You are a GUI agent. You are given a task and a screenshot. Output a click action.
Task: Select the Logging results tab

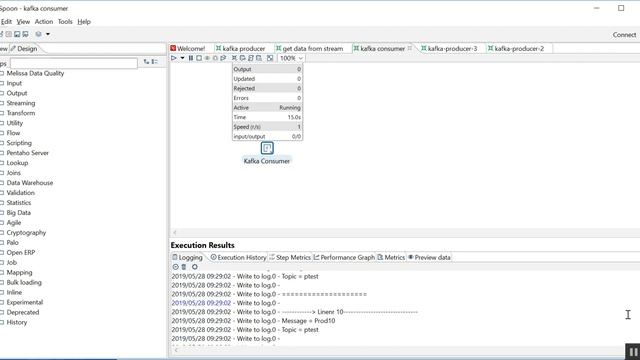tap(187, 257)
